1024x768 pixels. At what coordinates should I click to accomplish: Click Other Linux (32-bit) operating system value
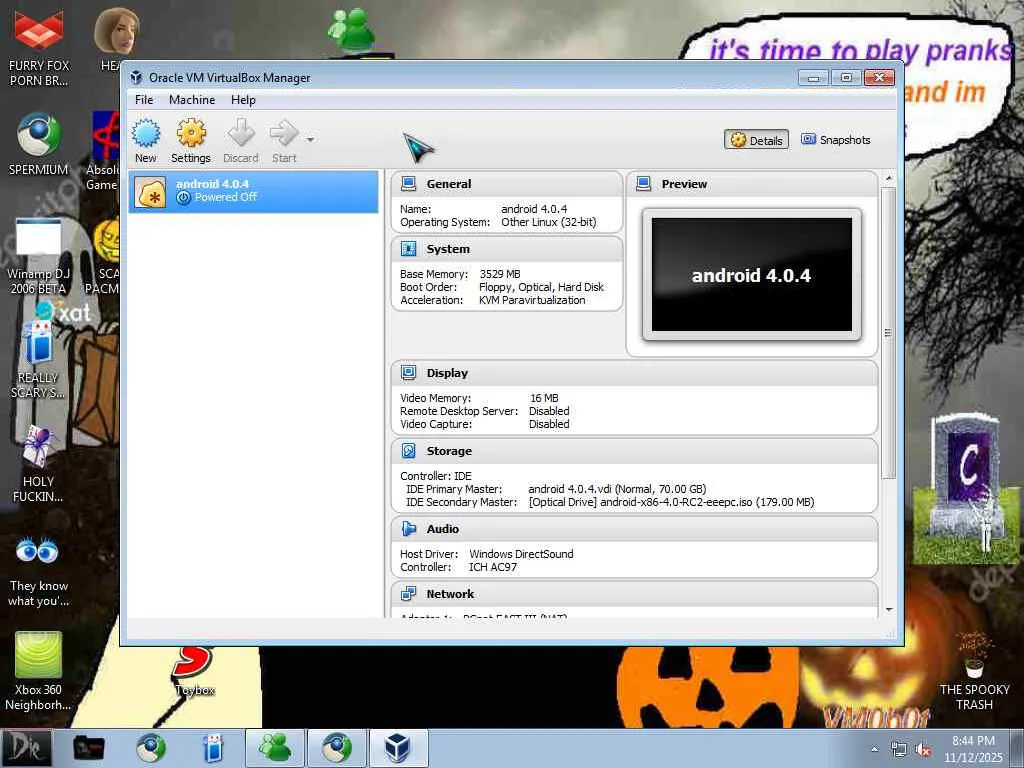(549, 222)
